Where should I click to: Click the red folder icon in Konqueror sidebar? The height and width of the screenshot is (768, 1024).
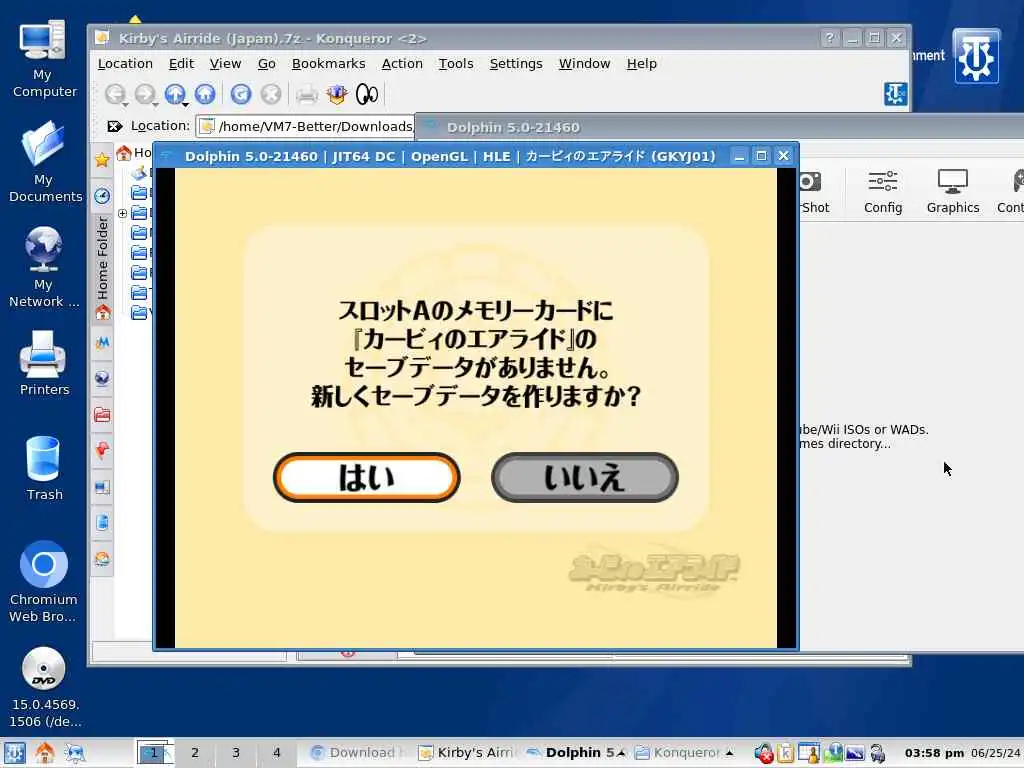[x=102, y=414]
